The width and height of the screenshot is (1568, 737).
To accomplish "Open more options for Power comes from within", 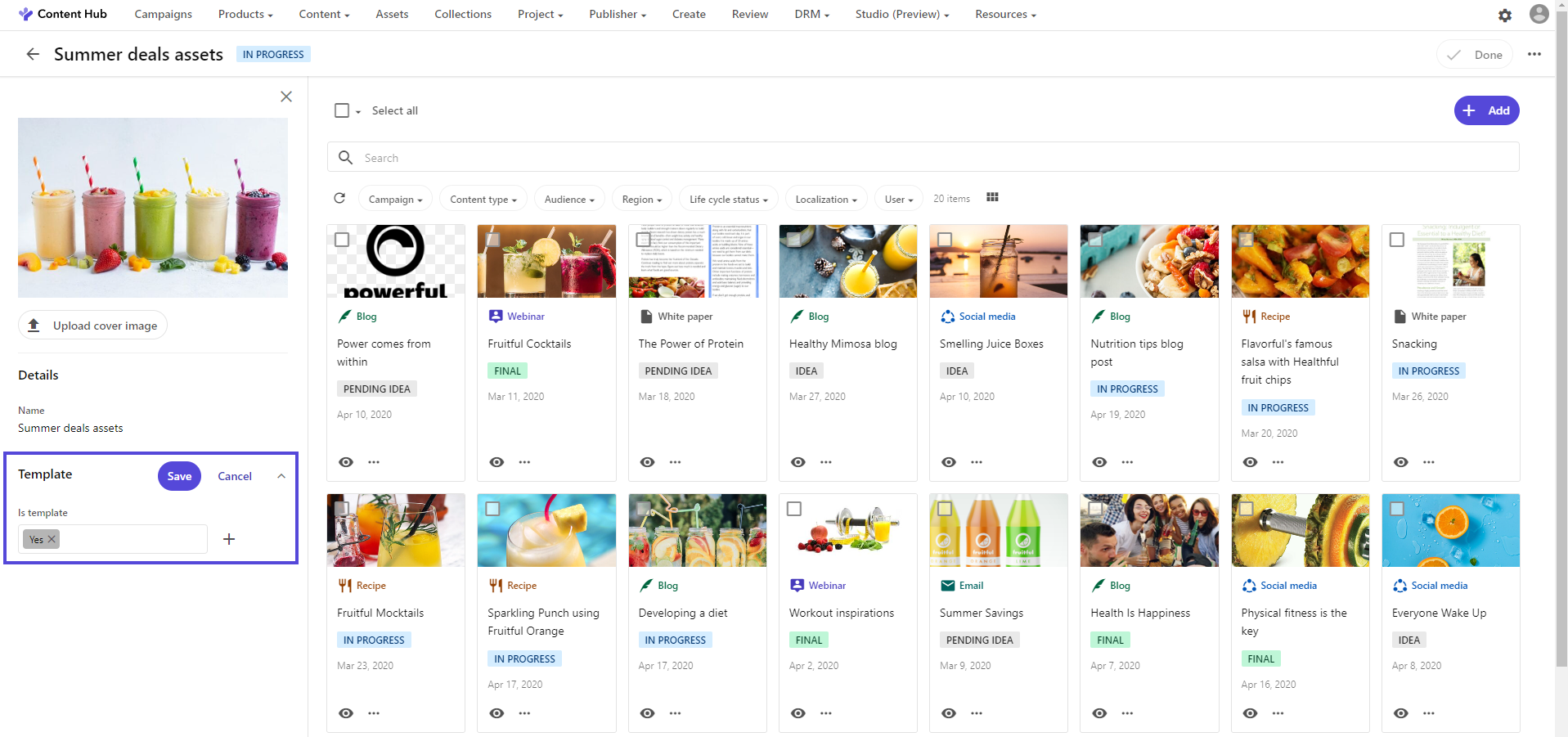I will 374,462.
